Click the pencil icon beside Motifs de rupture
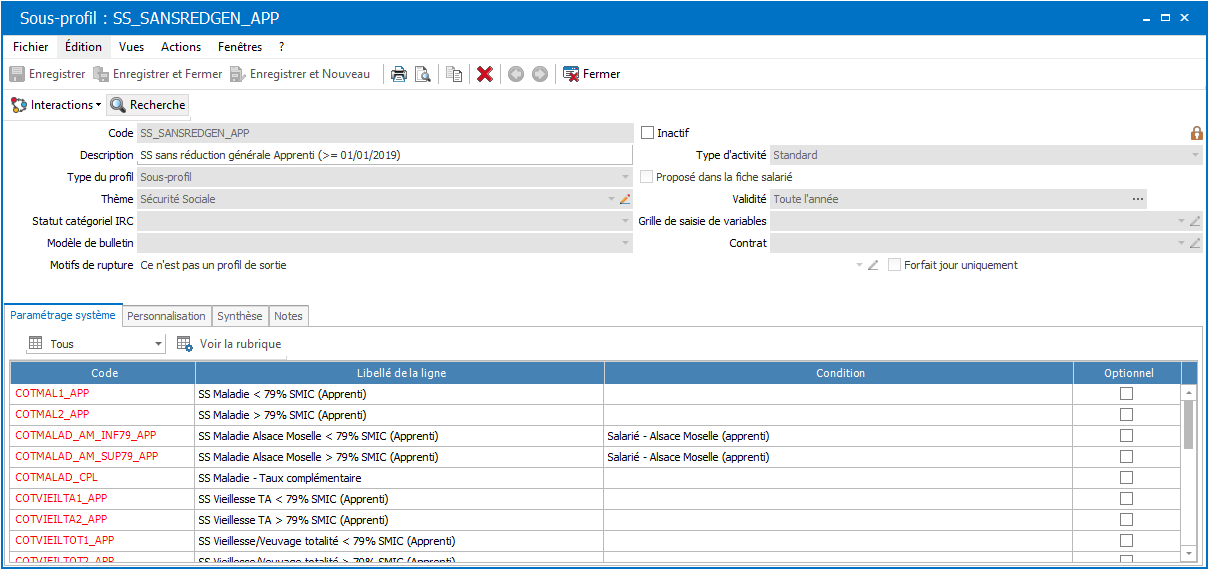This screenshot has width=1209, height=570. [873, 265]
